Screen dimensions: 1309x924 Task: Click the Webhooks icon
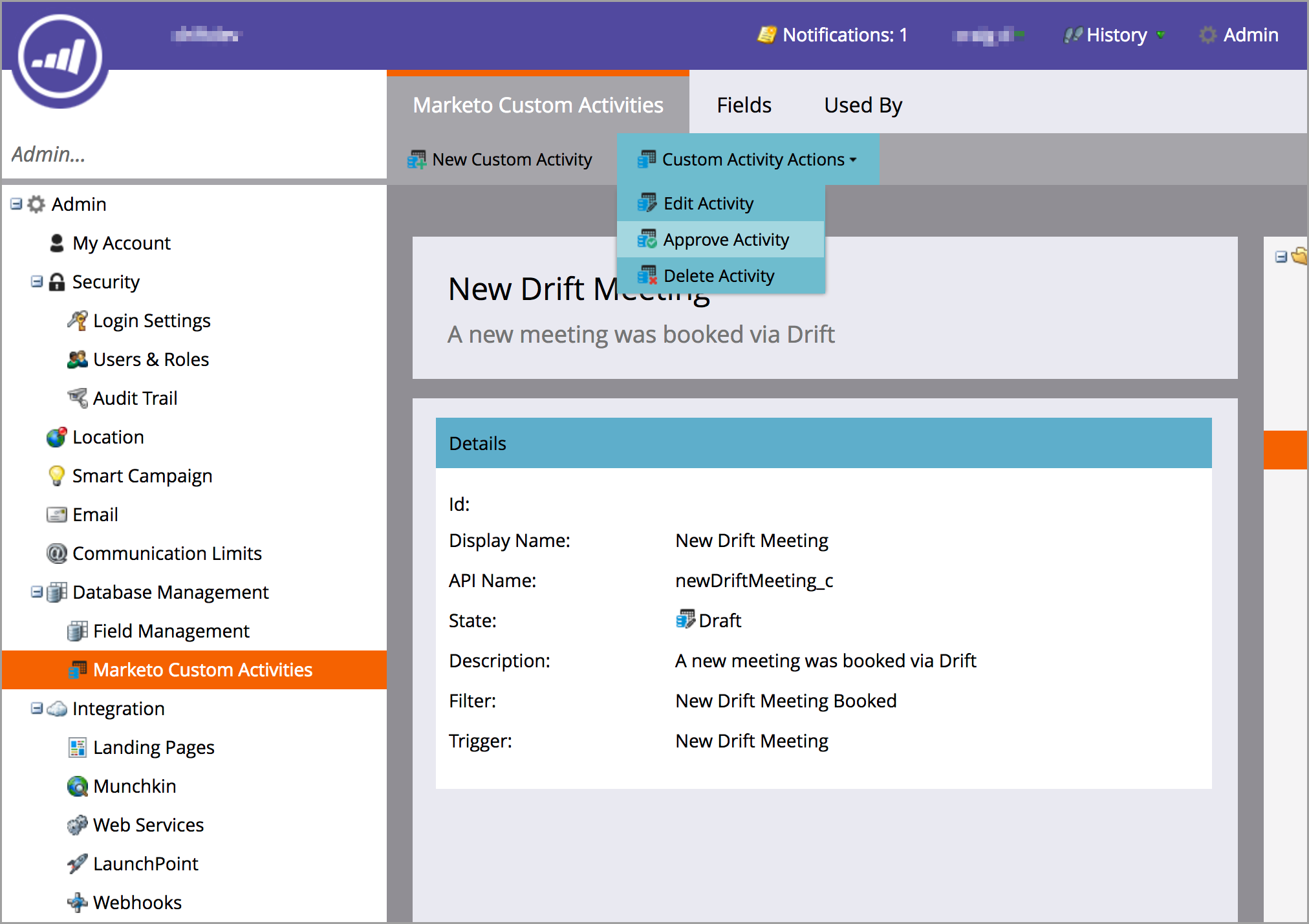tap(77, 903)
